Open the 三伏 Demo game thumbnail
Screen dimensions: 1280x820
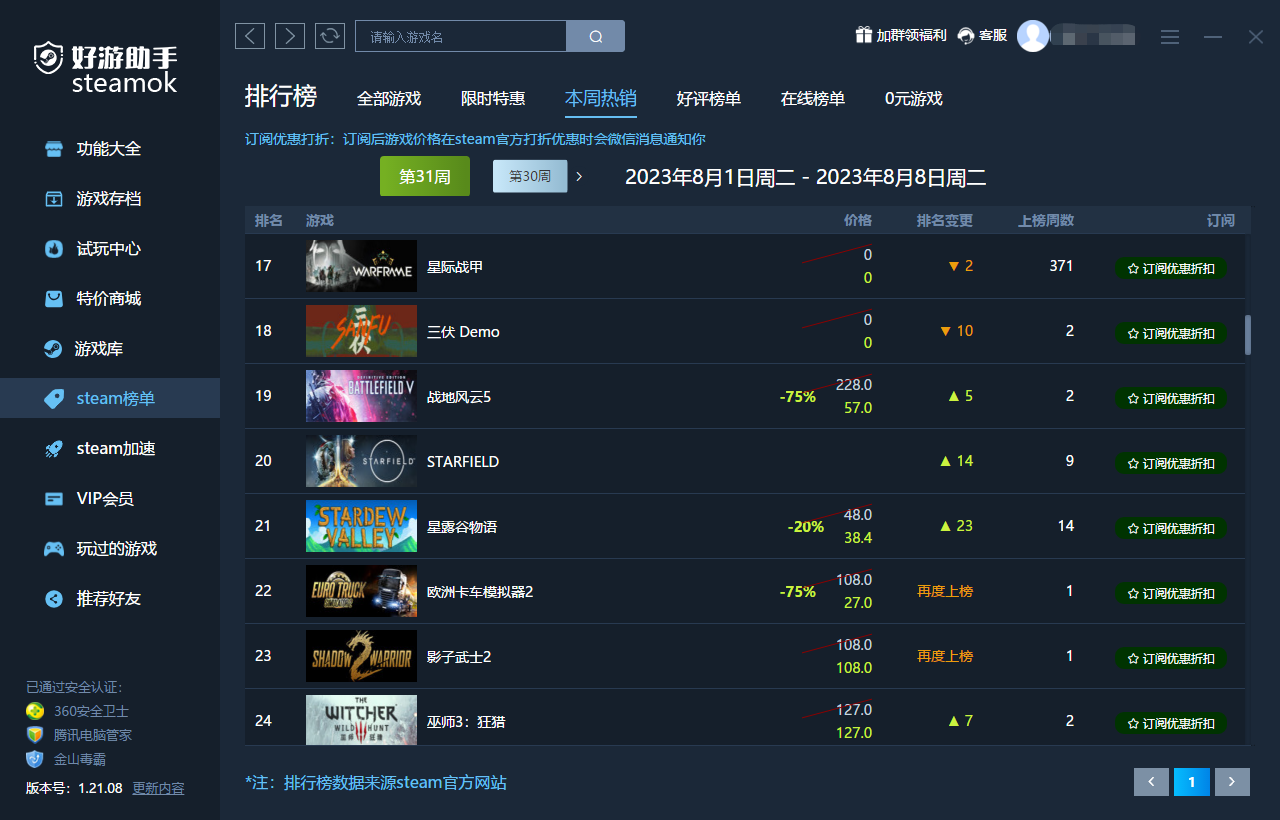[361, 331]
